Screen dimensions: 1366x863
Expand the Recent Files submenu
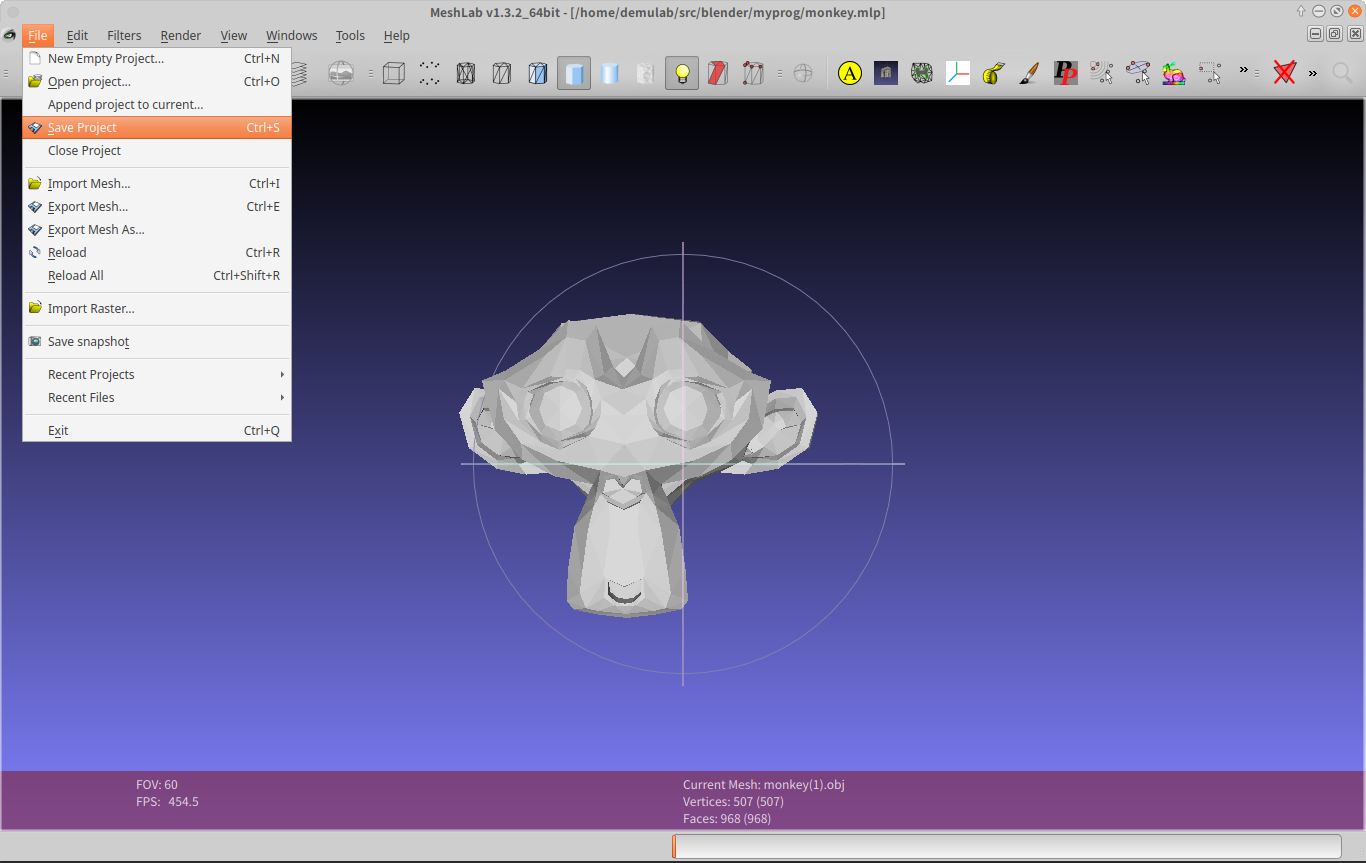point(157,397)
